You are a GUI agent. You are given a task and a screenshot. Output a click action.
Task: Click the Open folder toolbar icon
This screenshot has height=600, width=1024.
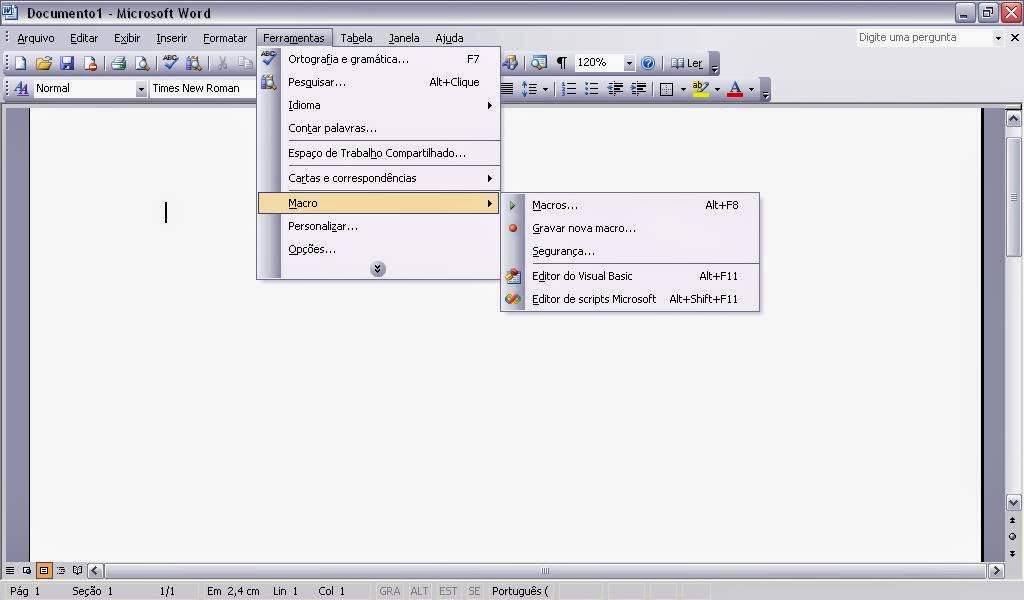click(43, 63)
